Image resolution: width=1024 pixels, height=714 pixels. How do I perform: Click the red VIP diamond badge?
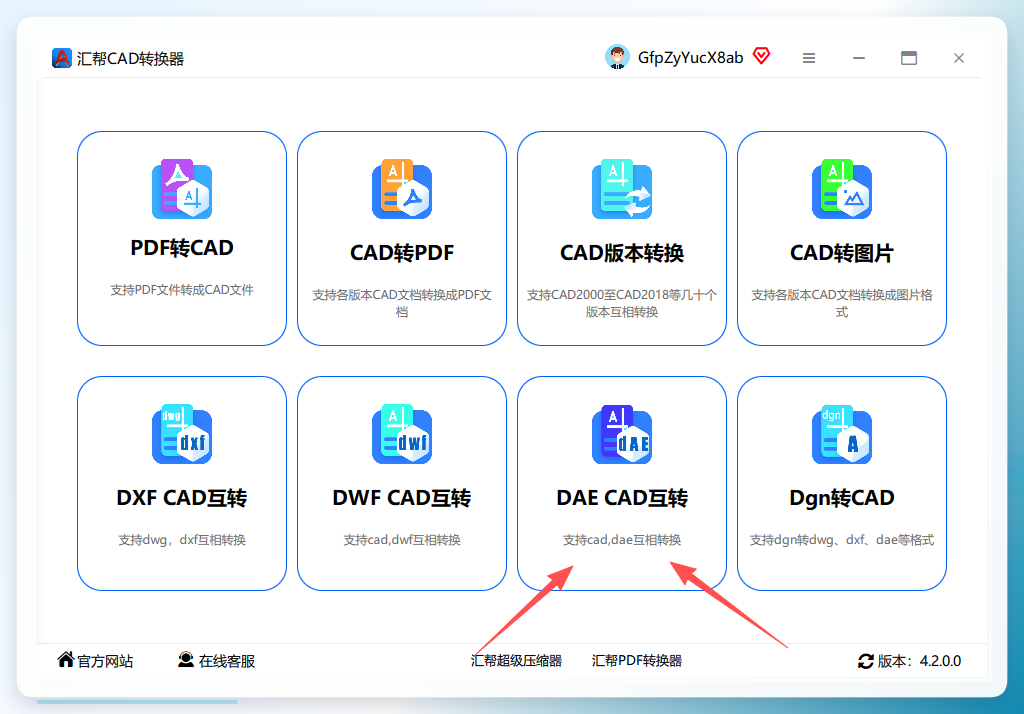761,56
